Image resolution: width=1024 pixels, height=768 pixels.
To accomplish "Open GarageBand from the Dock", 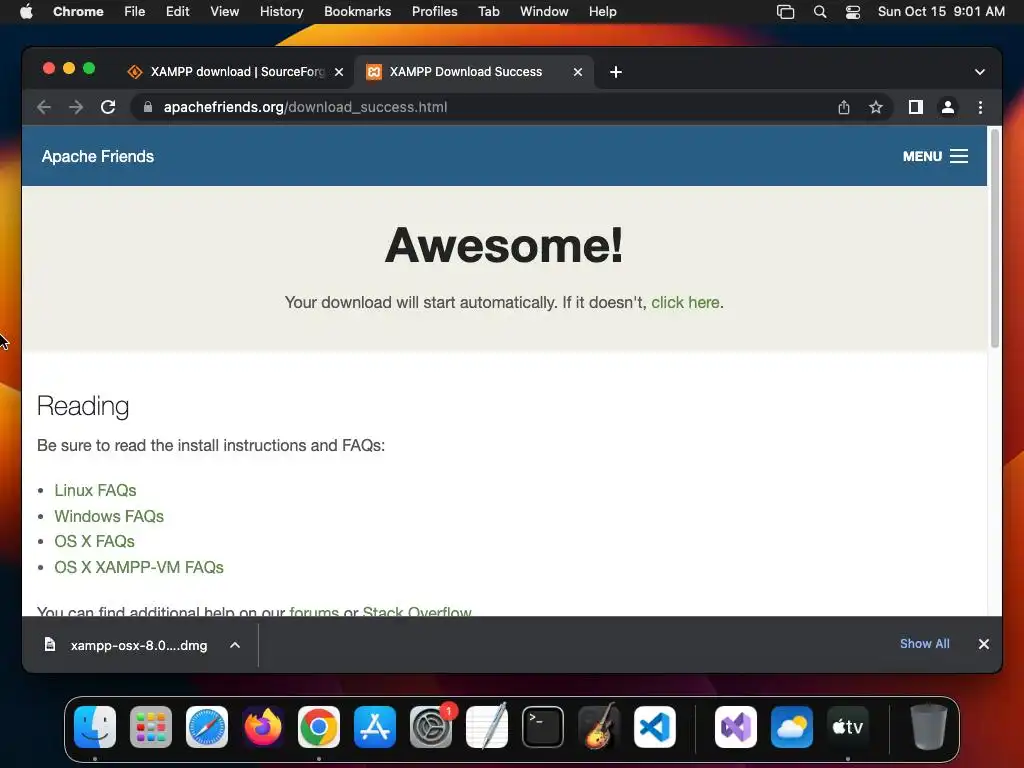I will click(x=599, y=726).
